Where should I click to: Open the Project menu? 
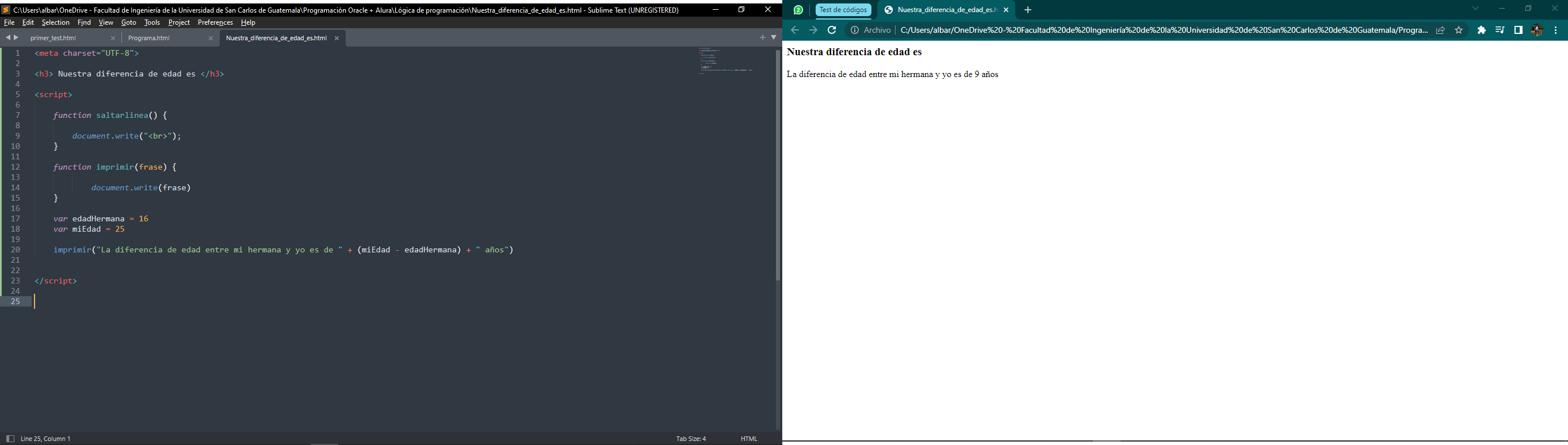pos(179,22)
